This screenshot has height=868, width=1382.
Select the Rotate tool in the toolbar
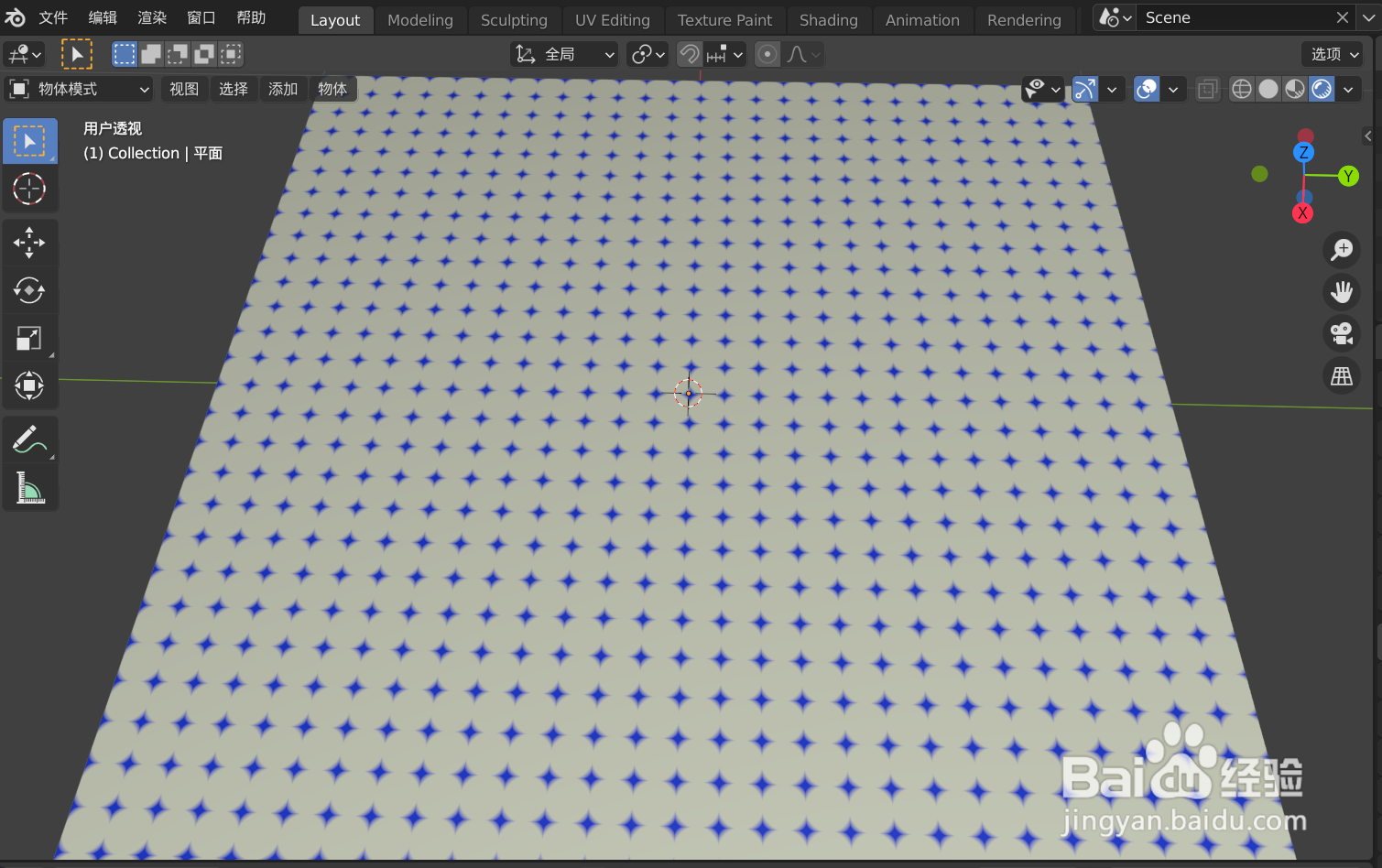point(30,290)
